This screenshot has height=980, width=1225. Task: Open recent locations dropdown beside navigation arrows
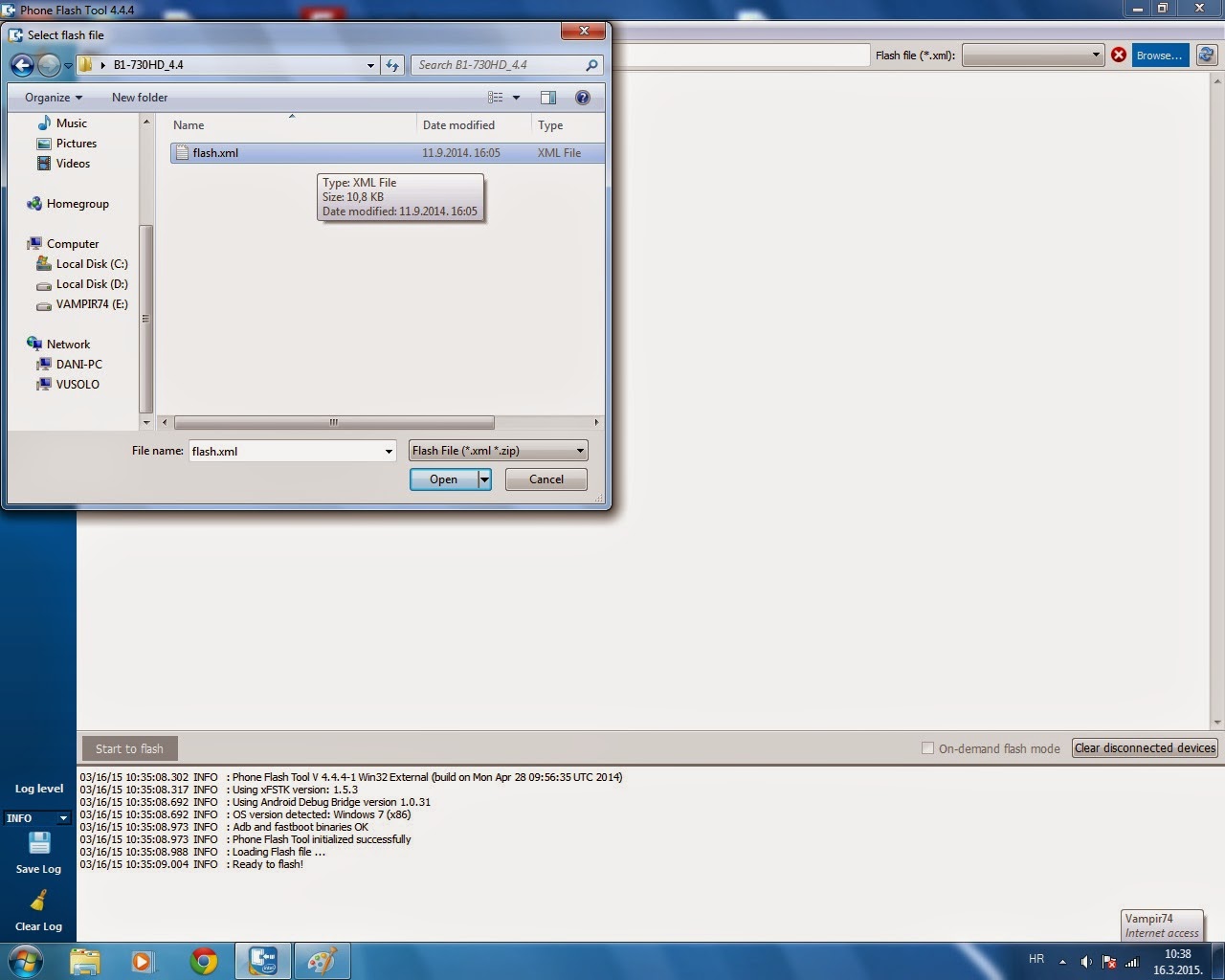[x=68, y=66]
